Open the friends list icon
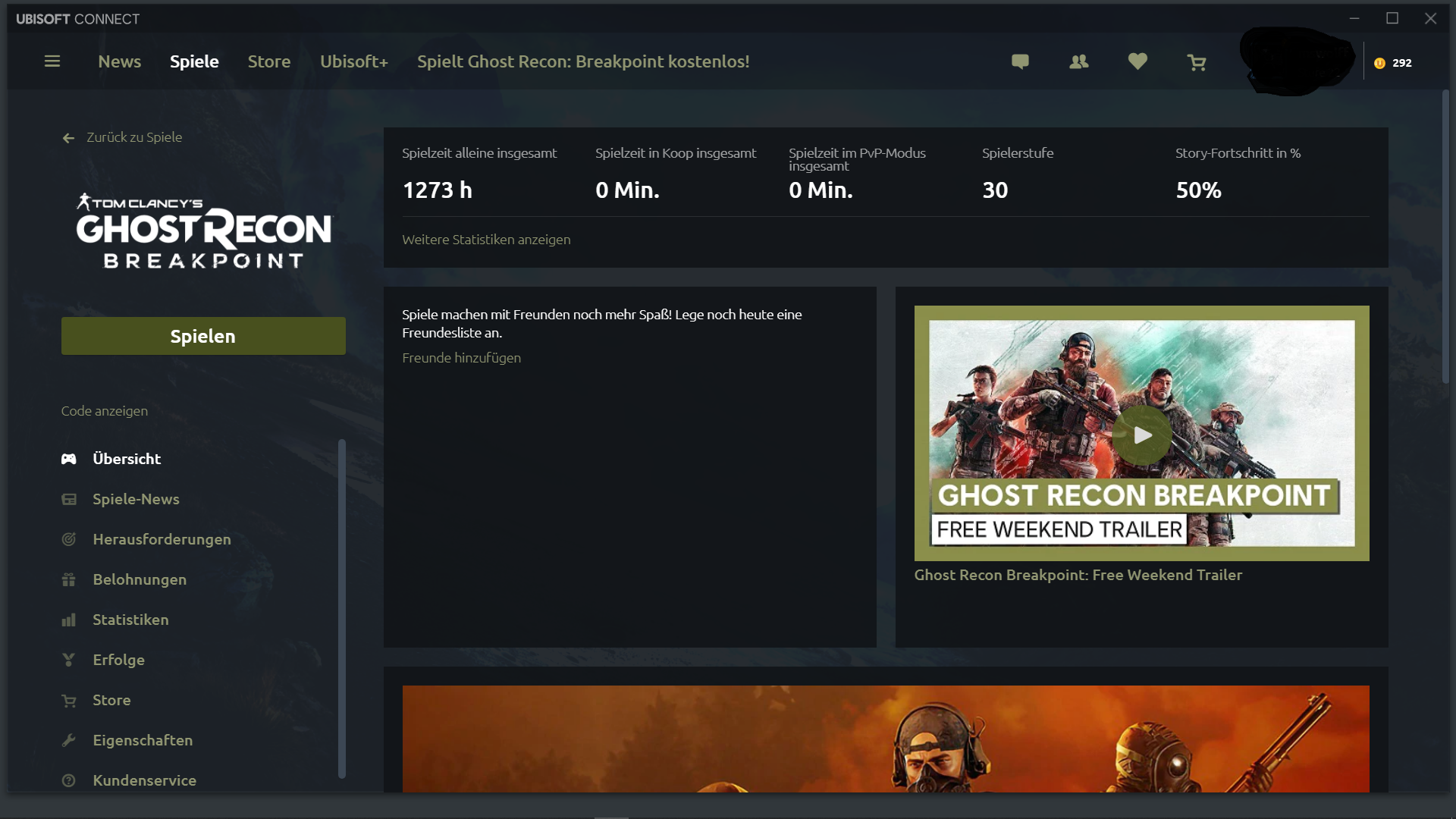1456x819 pixels. (x=1078, y=61)
